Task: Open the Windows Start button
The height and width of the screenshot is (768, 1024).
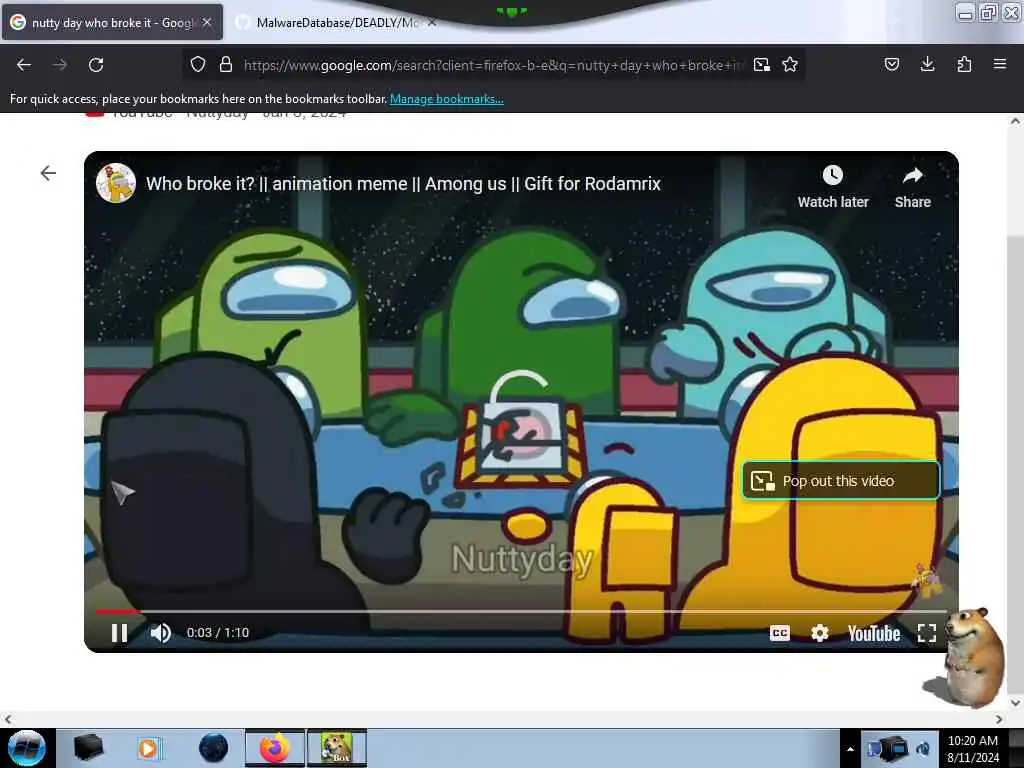Action: pyautogui.click(x=27, y=748)
